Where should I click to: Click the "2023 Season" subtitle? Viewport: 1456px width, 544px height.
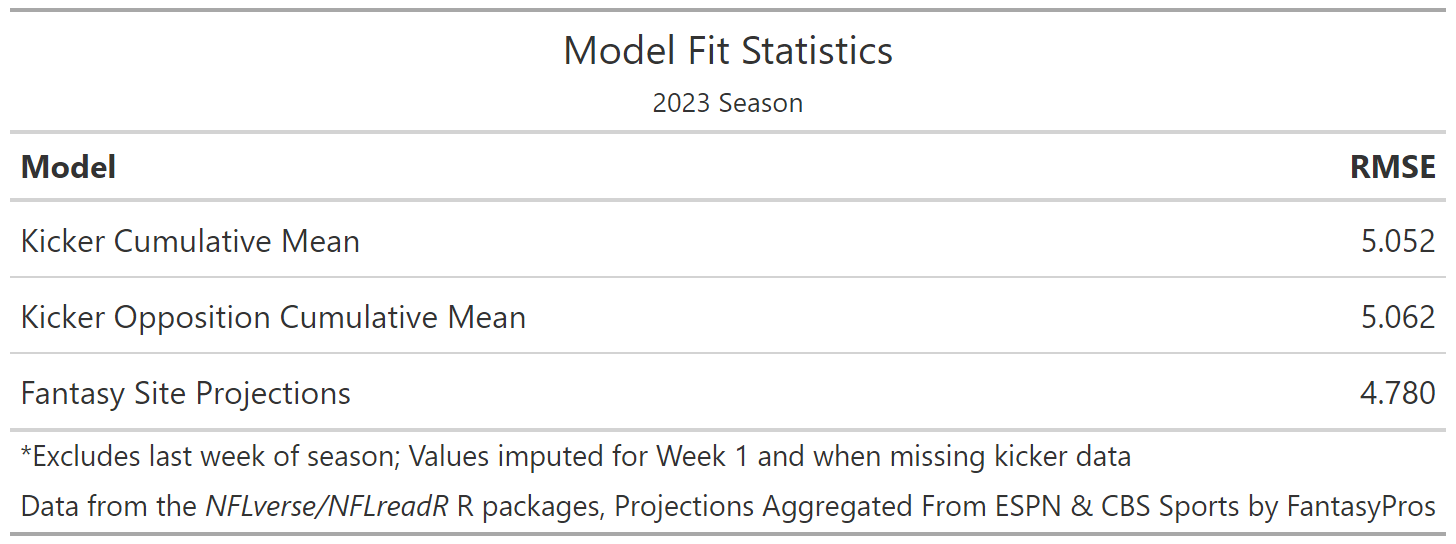(728, 103)
